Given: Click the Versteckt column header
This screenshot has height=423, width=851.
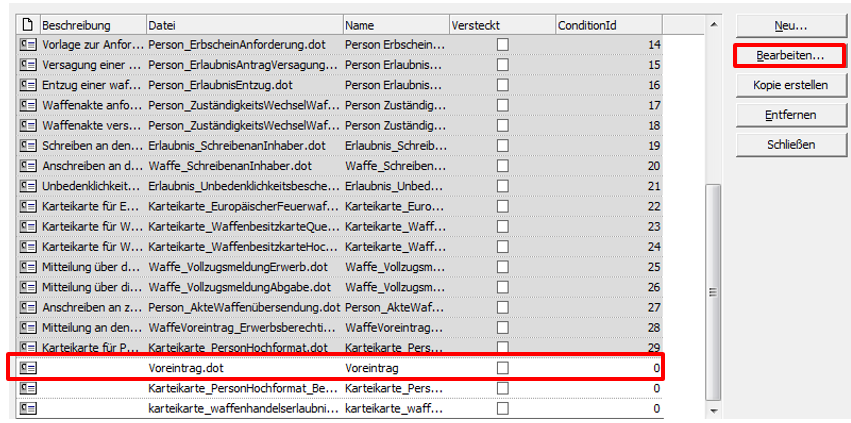Looking at the screenshot, I should [x=500, y=24].
